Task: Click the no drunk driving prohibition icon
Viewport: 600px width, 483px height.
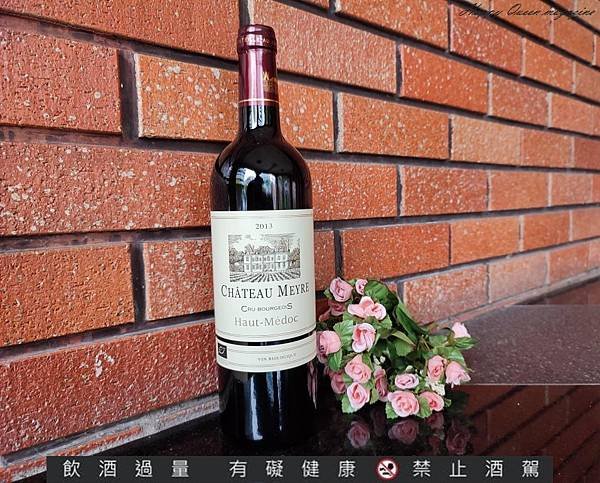Action: 388,469
